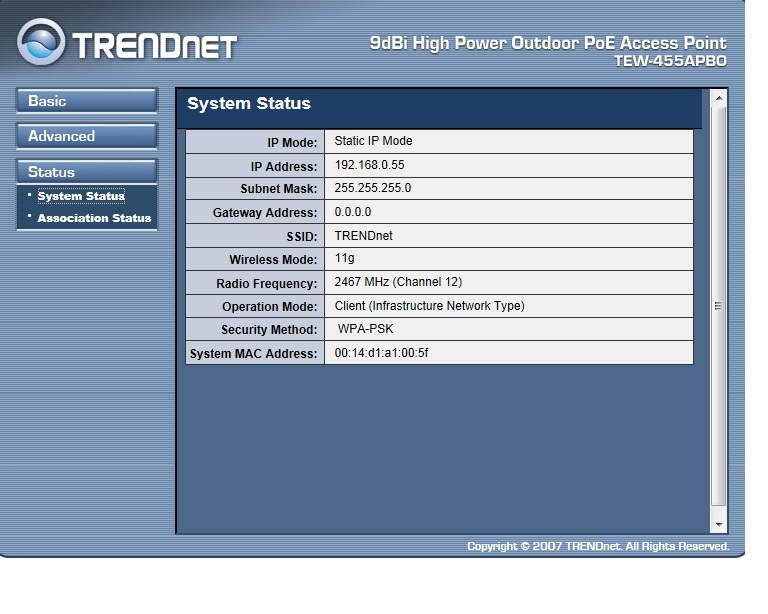The image size is (768, 614).
Task: Click the TRENDnet wordmark in header
Action: click(155, 47)
